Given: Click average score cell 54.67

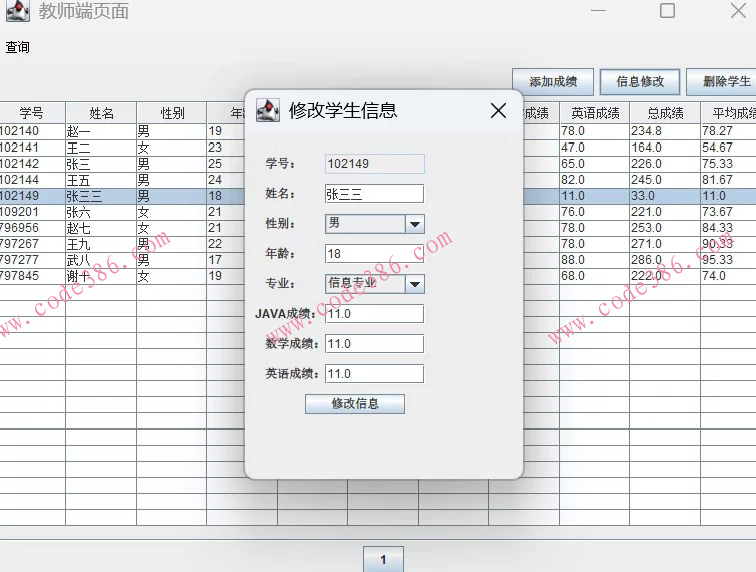Looking at the screenshot, I should (x=729, y=148).
